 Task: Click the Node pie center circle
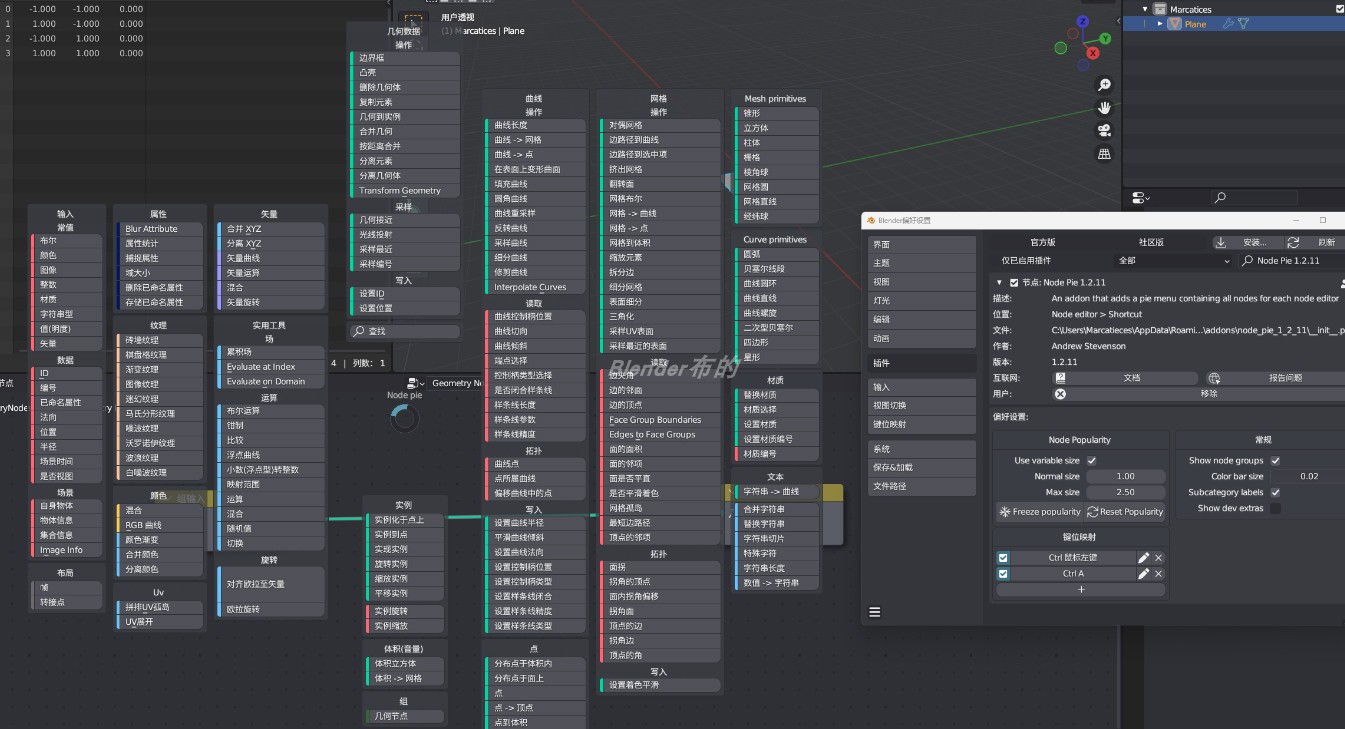tap(405, 419)
